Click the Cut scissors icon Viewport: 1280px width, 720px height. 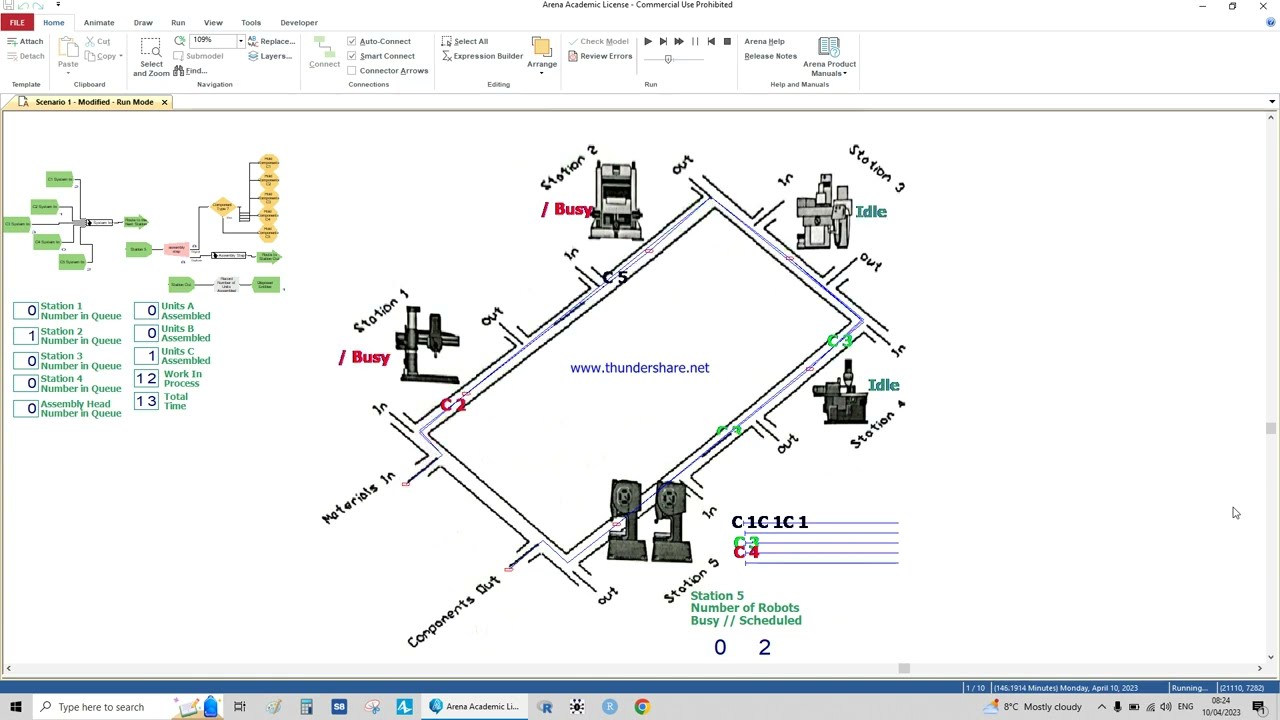tap(98, 41)
